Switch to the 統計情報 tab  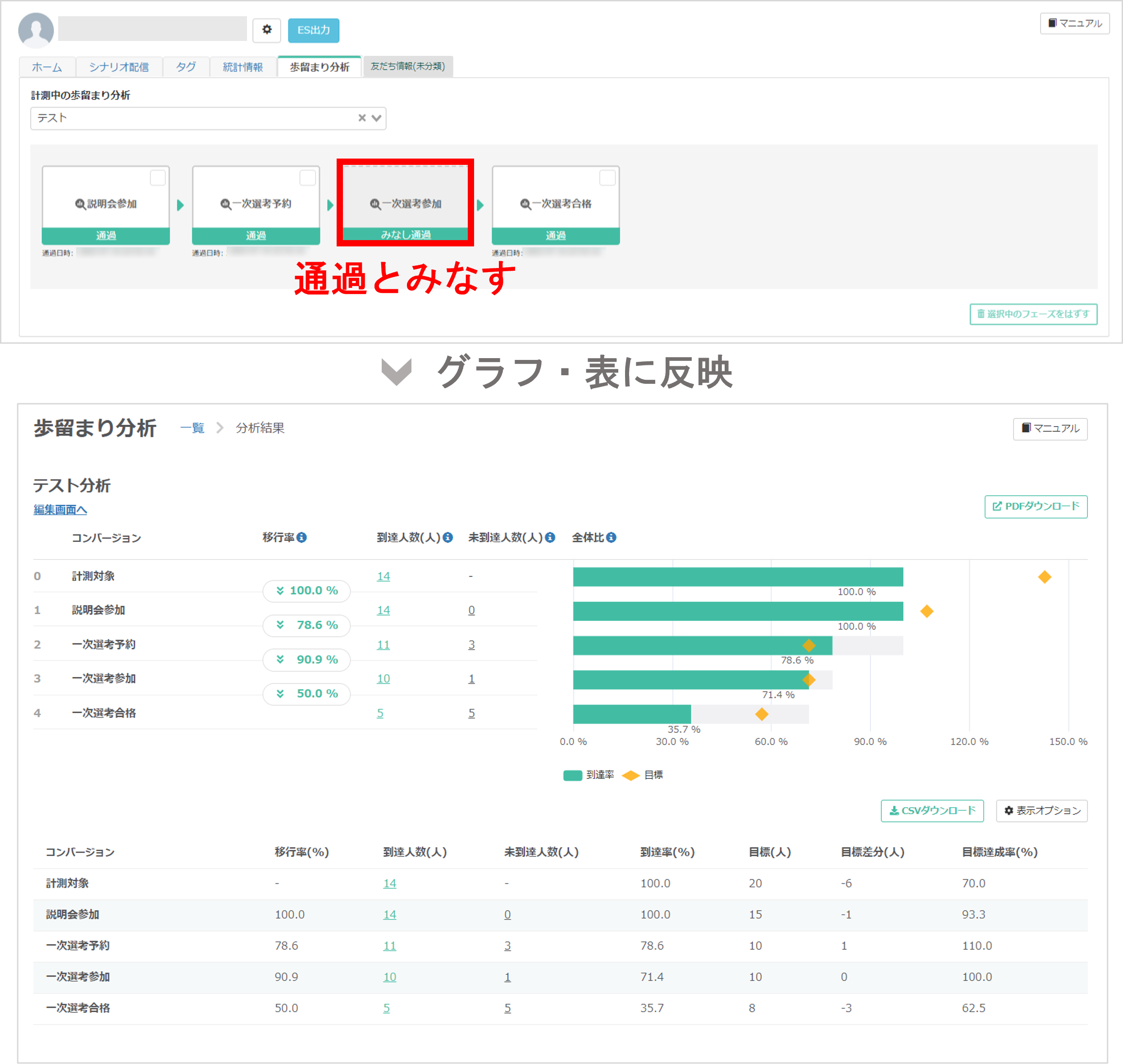click(243, 66)
